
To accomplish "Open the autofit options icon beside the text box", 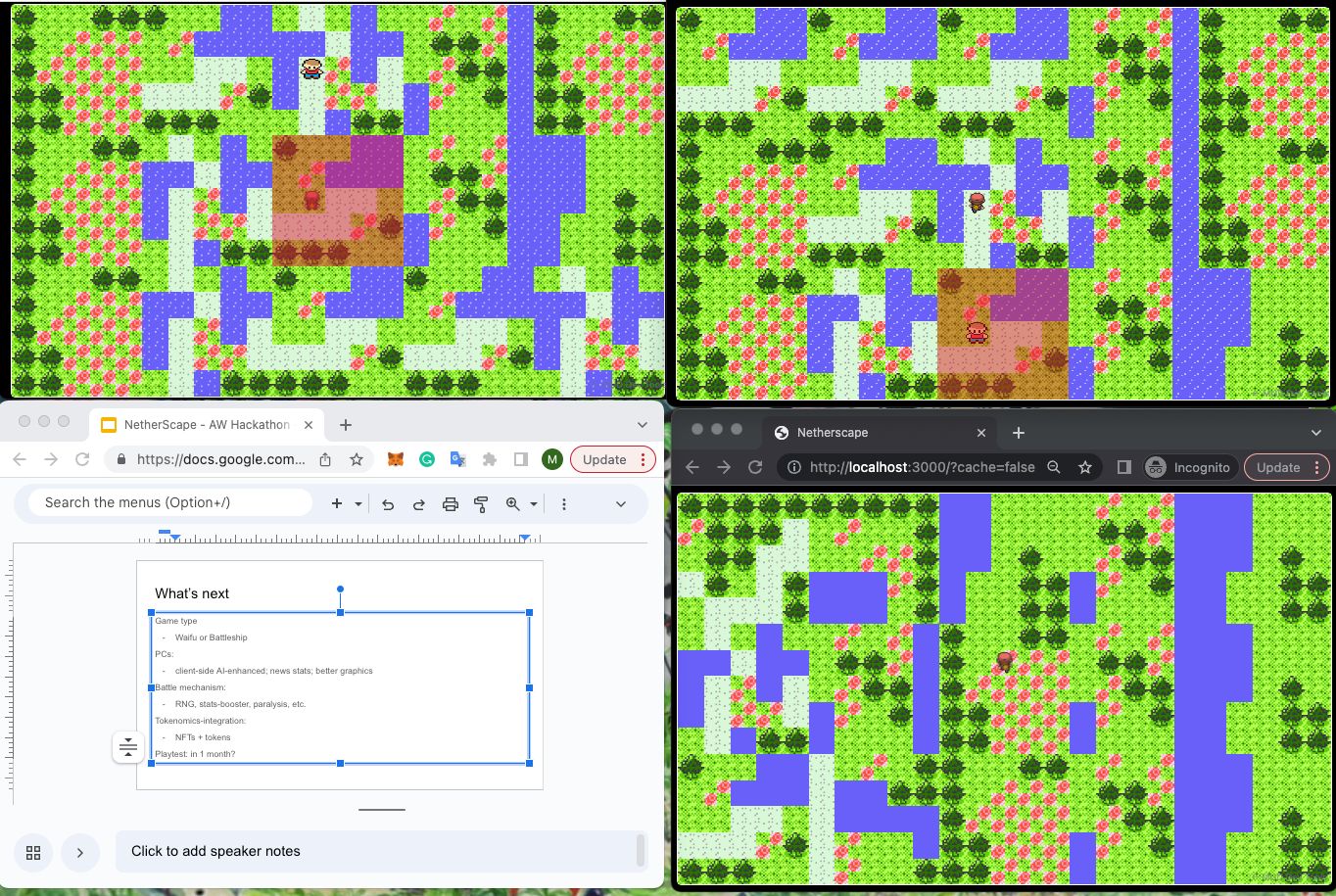I will 128,747.
